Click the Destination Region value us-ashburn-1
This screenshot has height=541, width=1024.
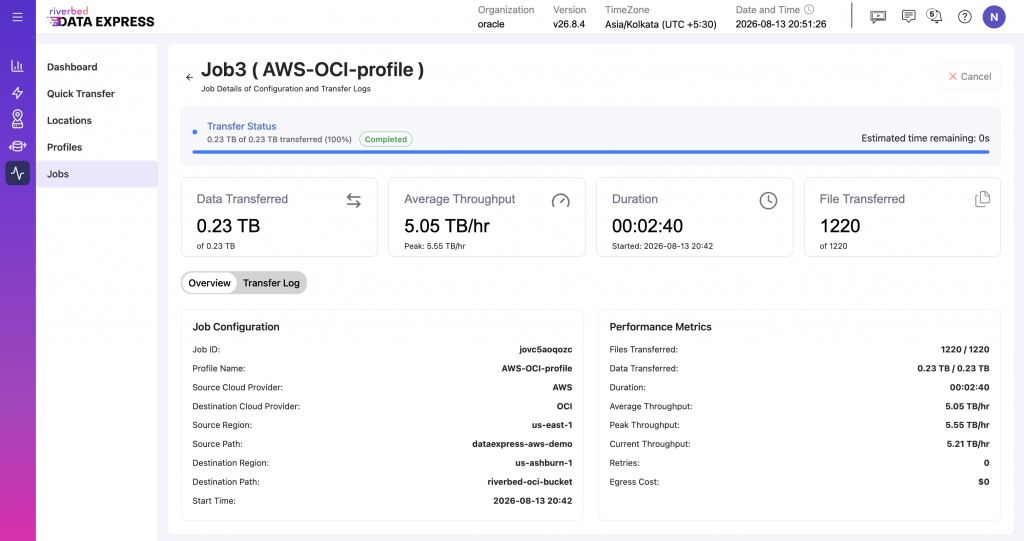pyautogui.click(x=544, y=463)
